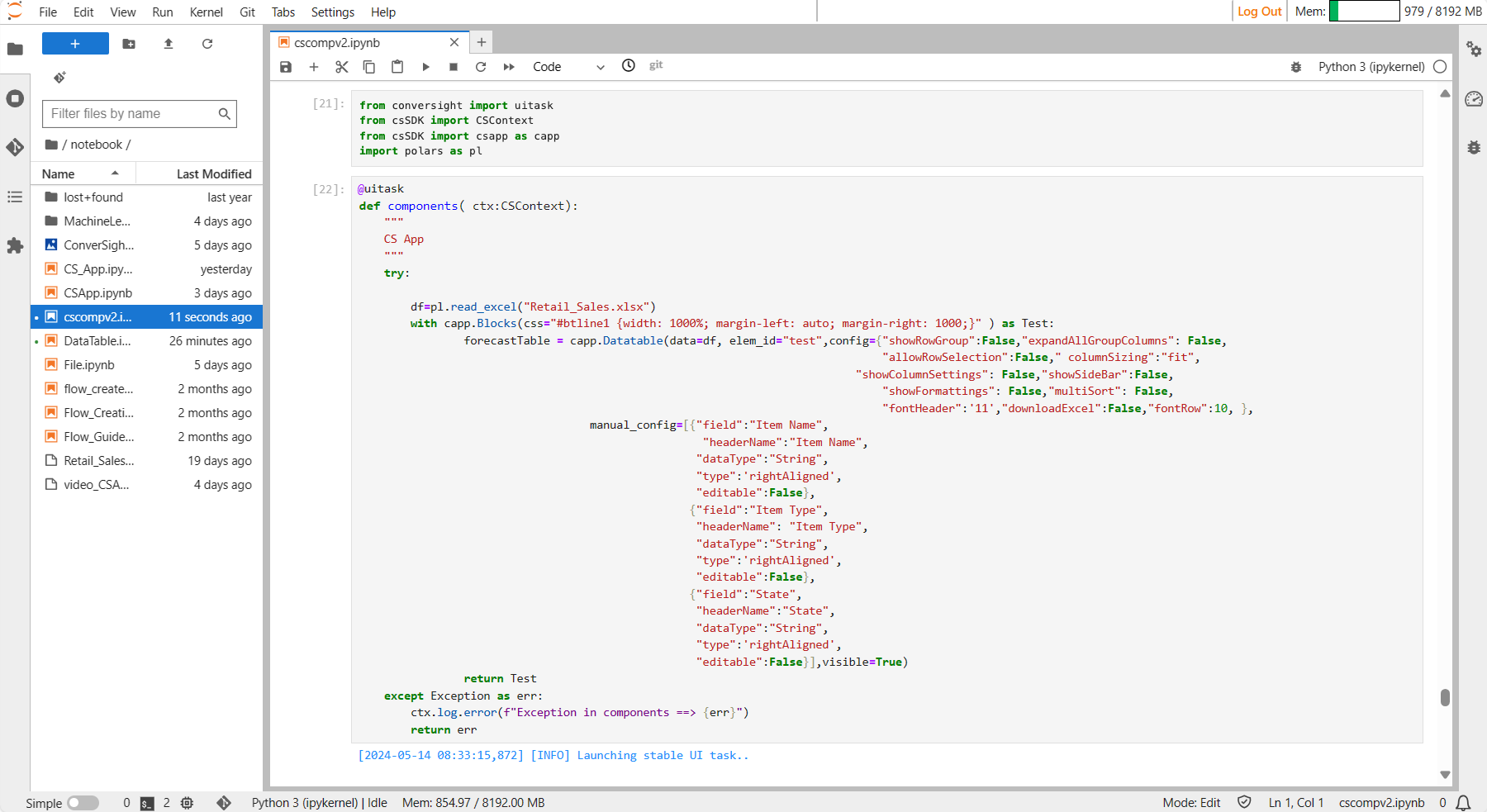
Task: Click the kernel status circle indicator
Action: [x=1440, y=67]
